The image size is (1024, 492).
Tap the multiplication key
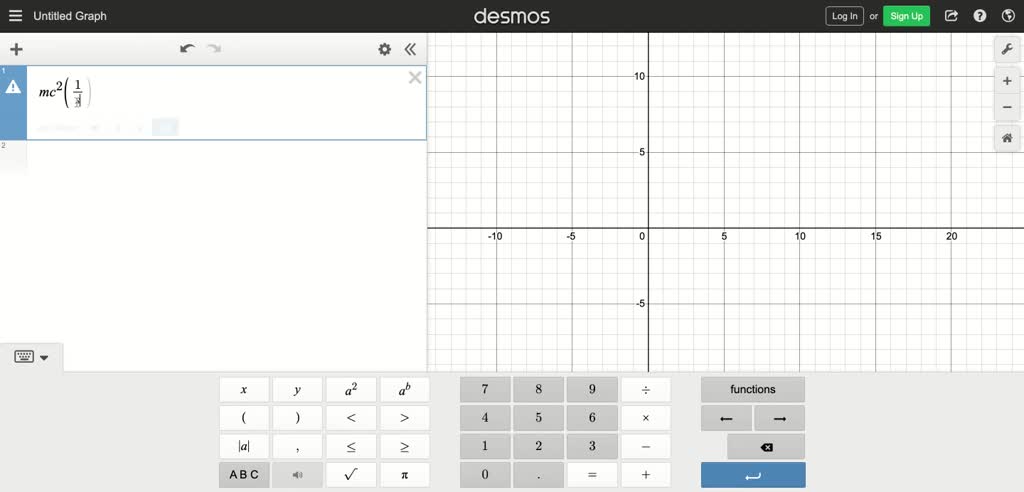pyautogui.click(x=646, y=418)
